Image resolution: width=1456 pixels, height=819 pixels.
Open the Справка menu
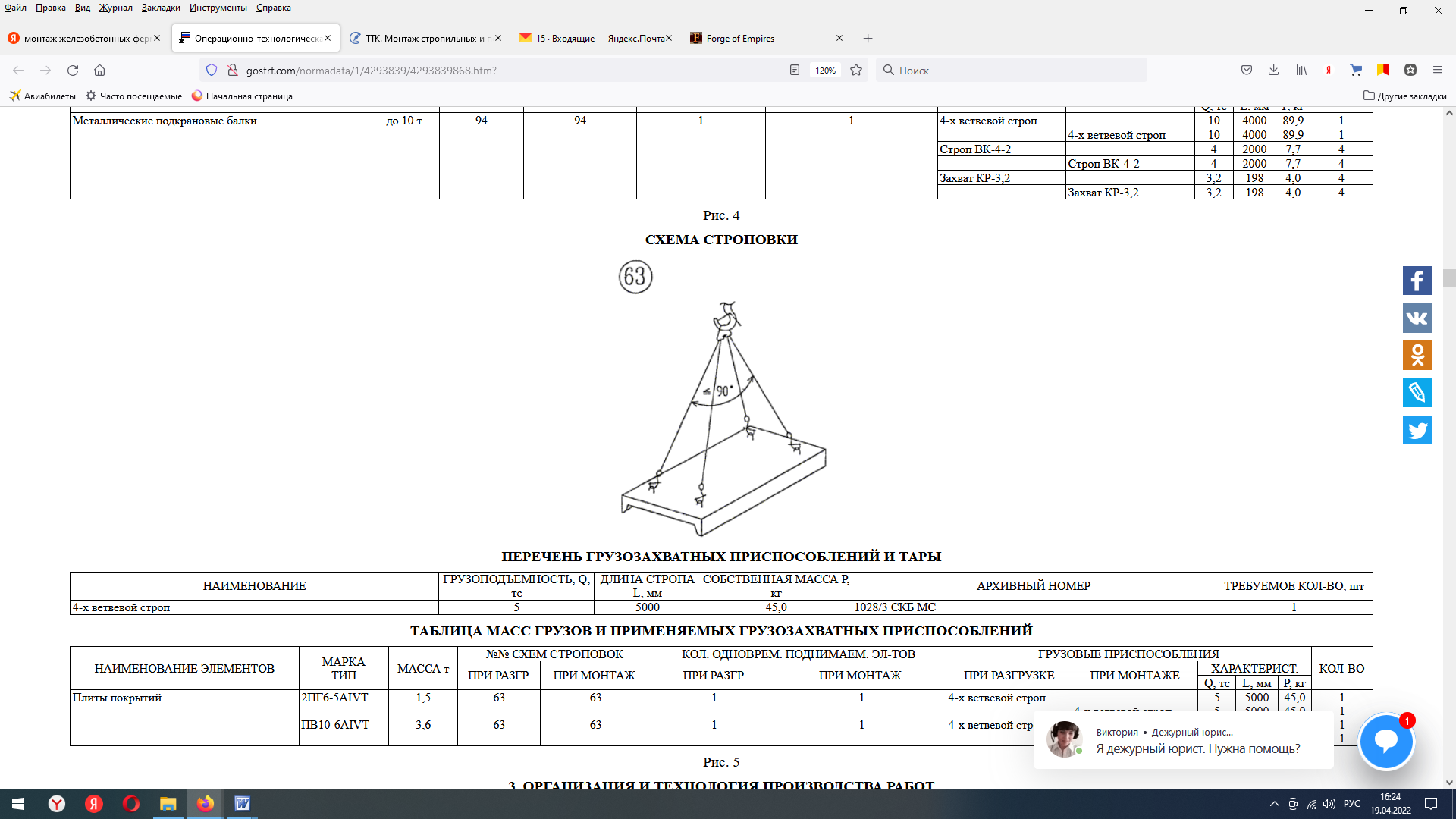coord(274,8)
